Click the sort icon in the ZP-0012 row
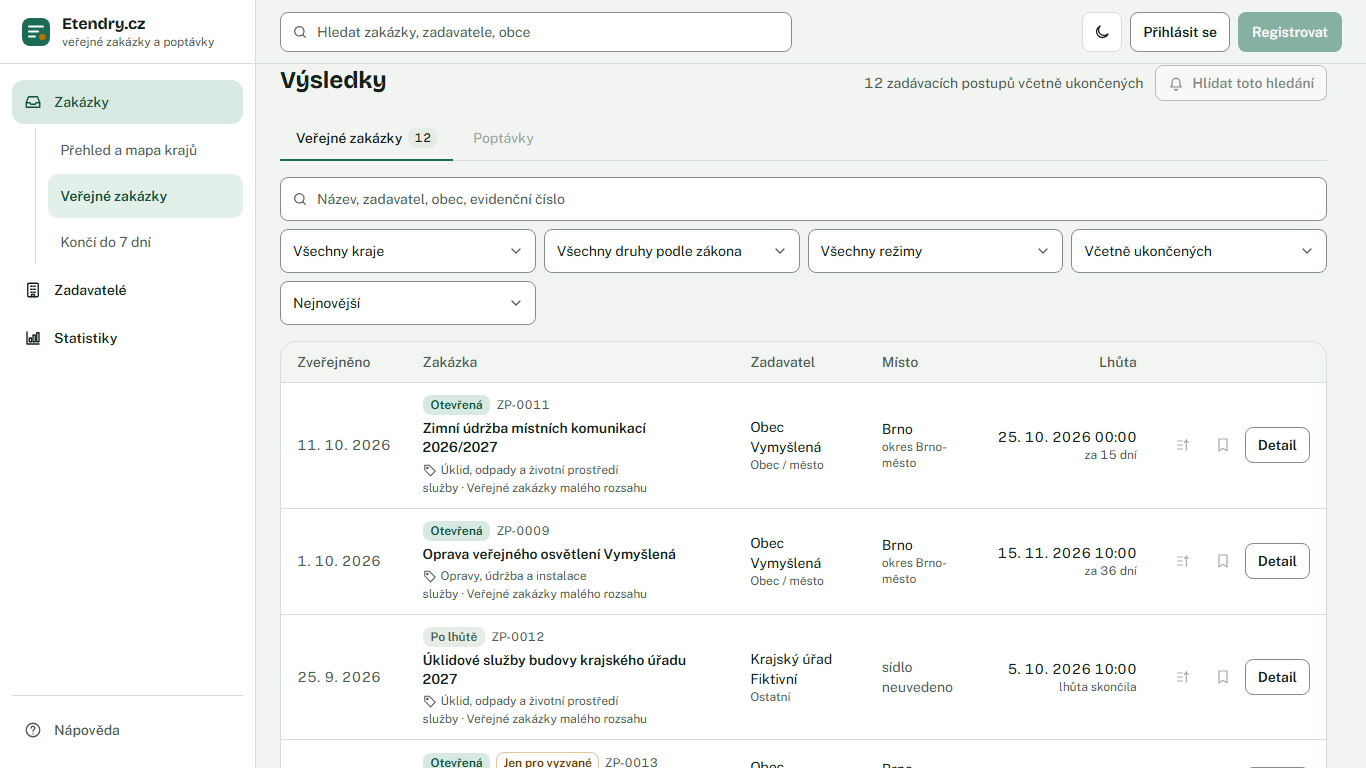Viewport: 1366px width, 768px height. (1183, 677)
